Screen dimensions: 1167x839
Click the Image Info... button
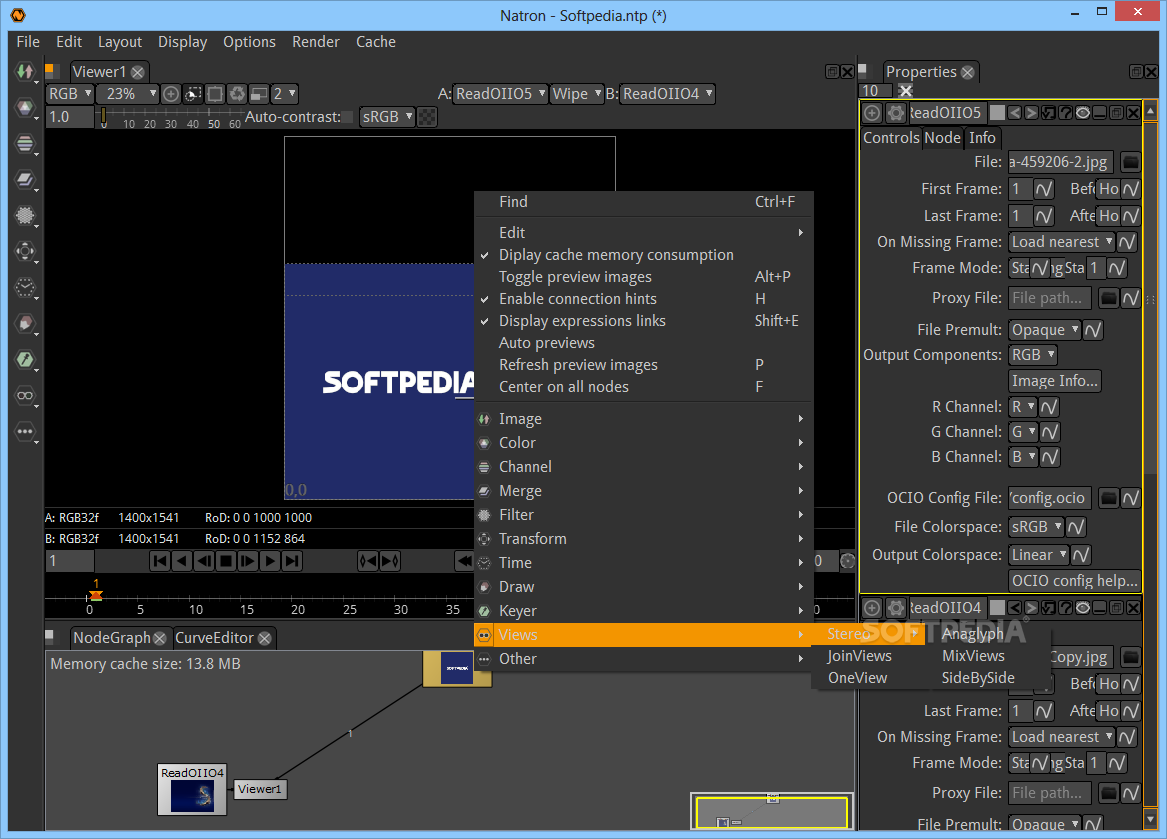pos(1055,381)
